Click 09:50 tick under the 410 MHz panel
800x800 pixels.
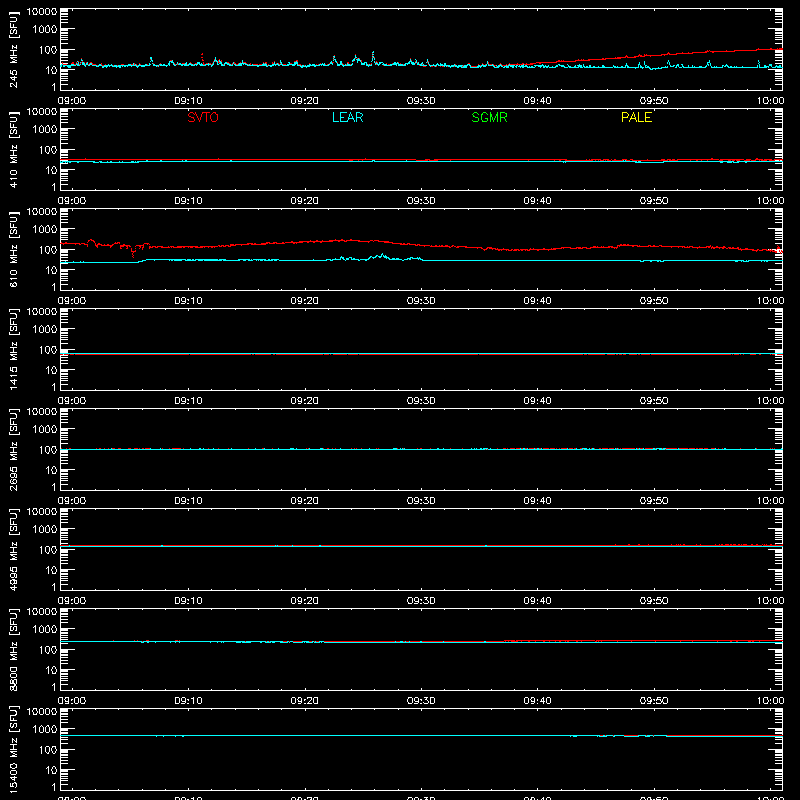654,201
